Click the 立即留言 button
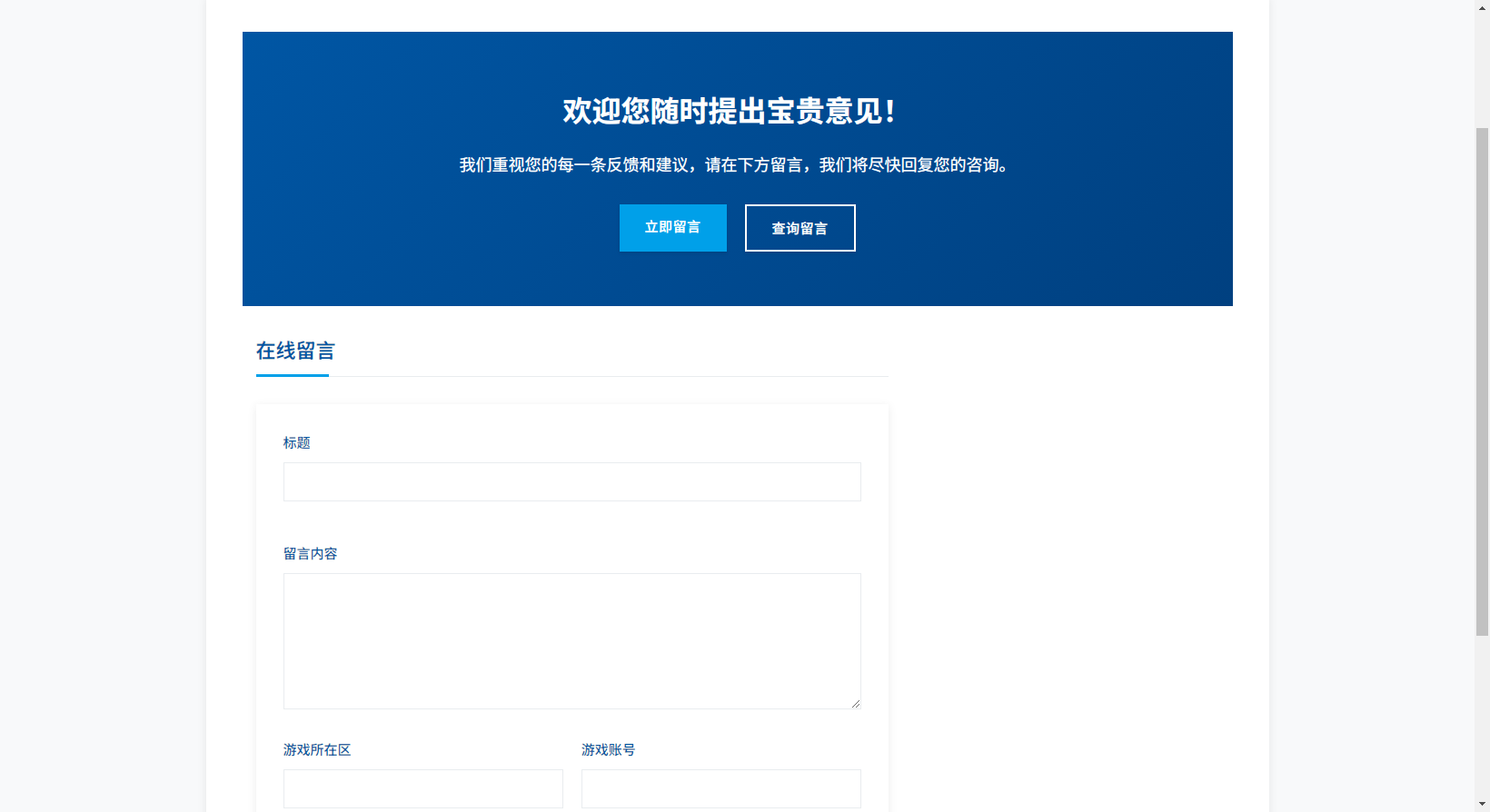1490x812 pixels. coord(672,228)
